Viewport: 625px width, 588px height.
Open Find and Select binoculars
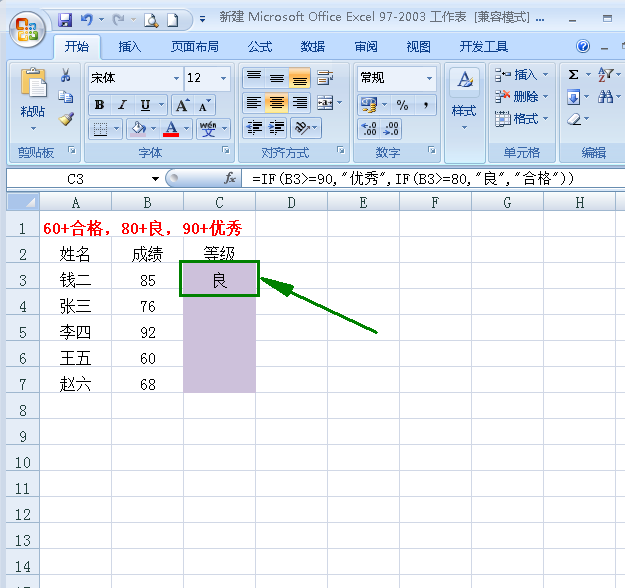pyautogui.click(x=606, y=96)
